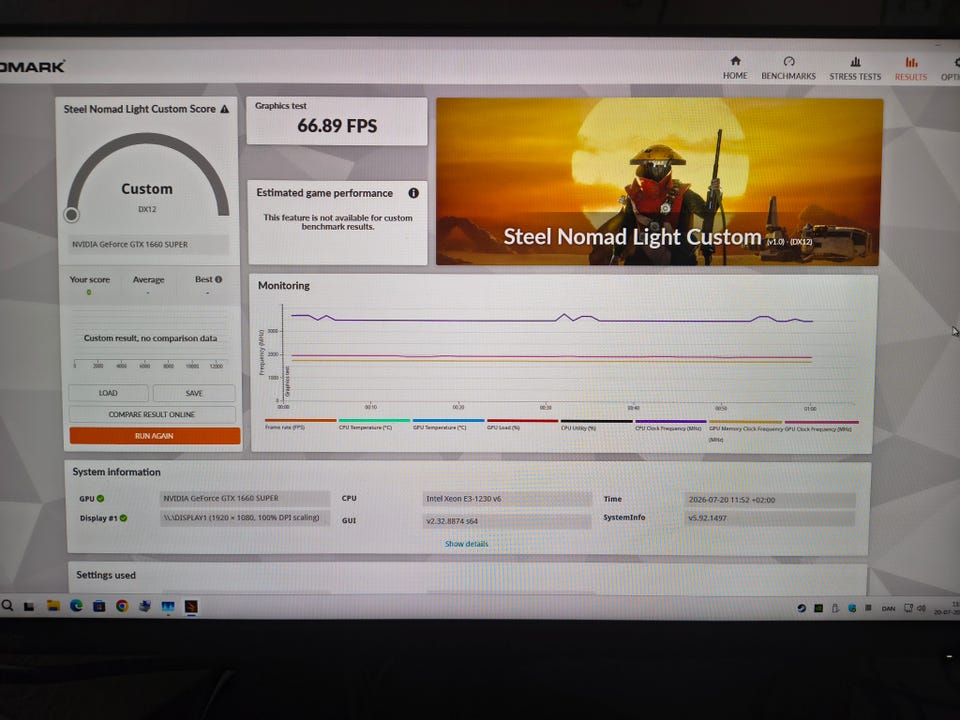This screenshot has width=960, height=720.
Task: Click the network icon in system tray
Action: click(909, 608)
